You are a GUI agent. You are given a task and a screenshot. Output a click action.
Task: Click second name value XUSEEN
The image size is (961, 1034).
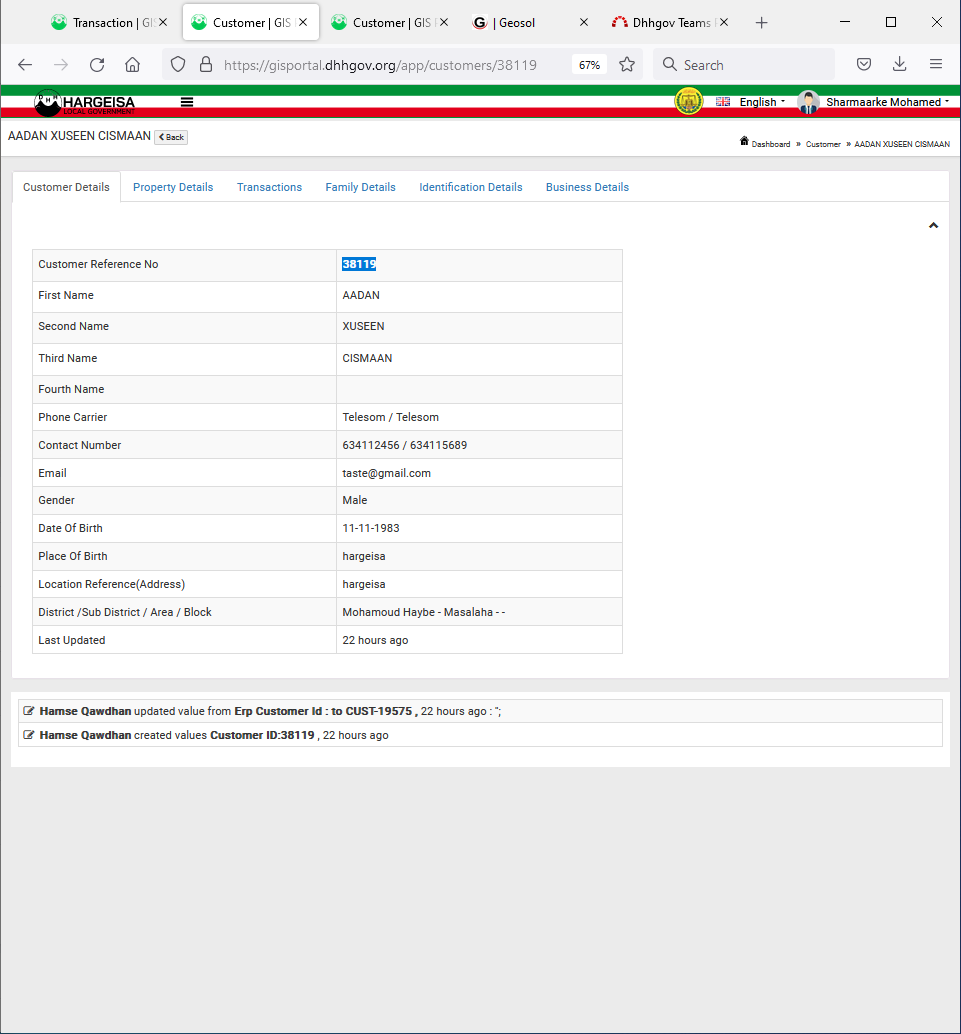pyautogui.click(x=363, y=326)
